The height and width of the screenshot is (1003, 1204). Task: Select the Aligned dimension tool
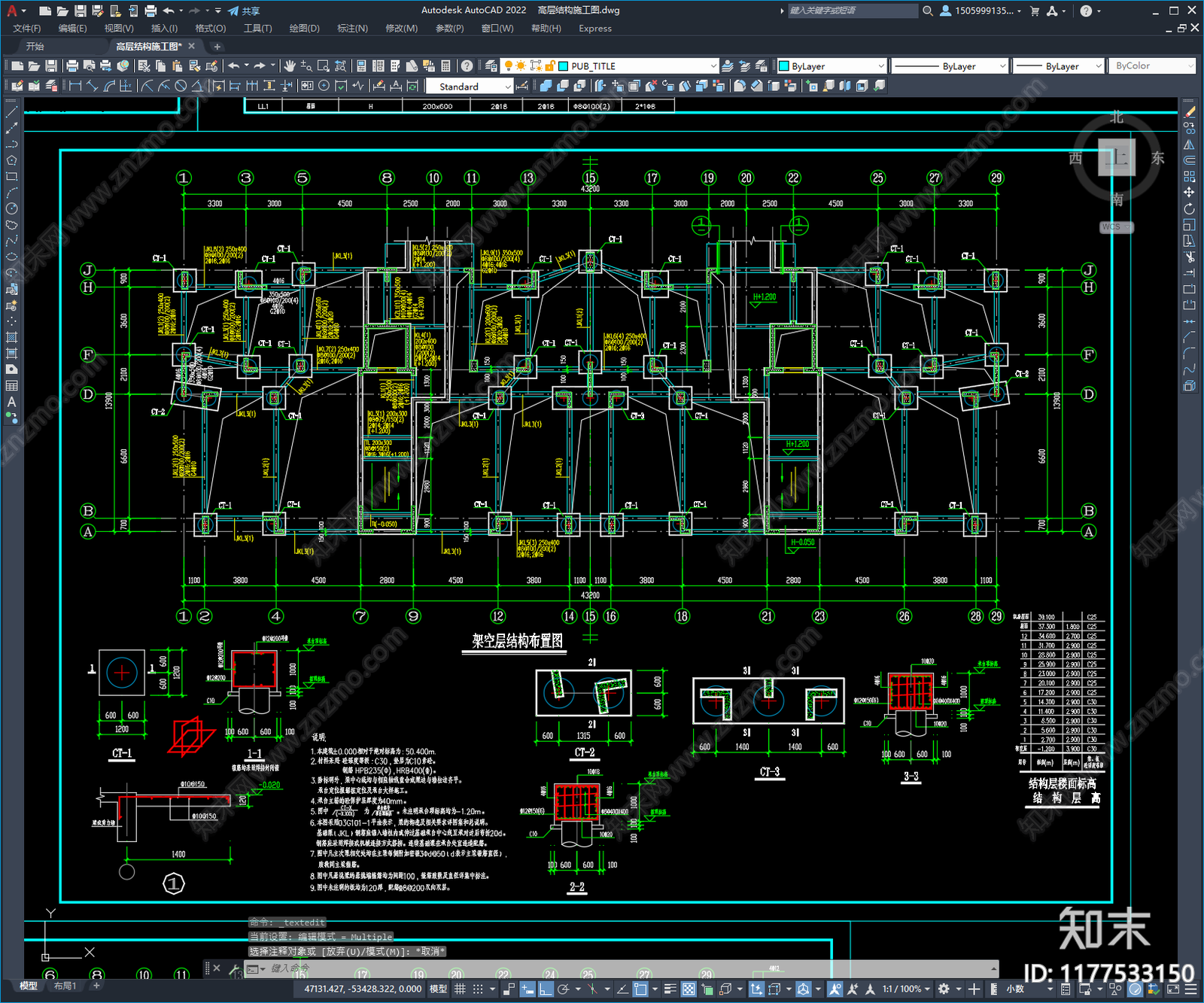[93, 86]
